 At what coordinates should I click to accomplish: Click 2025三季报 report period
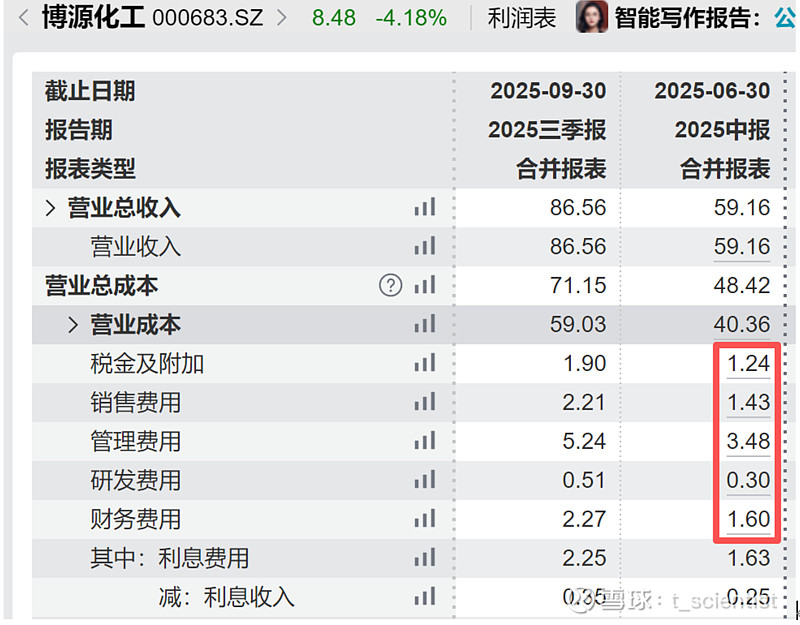click(547, 130)
